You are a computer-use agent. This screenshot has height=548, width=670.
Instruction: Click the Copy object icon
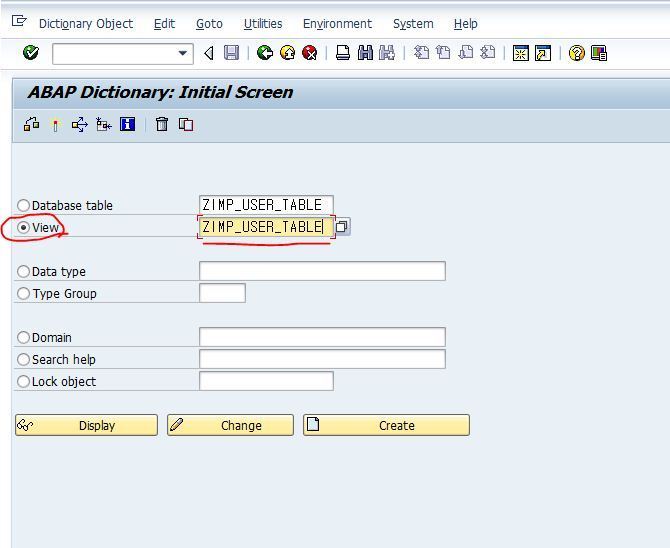coord(186,124)
